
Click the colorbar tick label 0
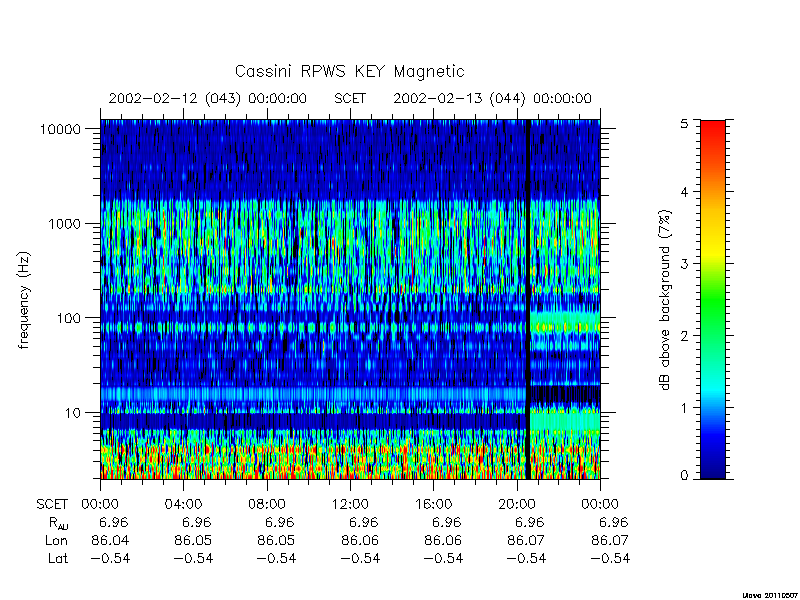(x=684, y=476)
